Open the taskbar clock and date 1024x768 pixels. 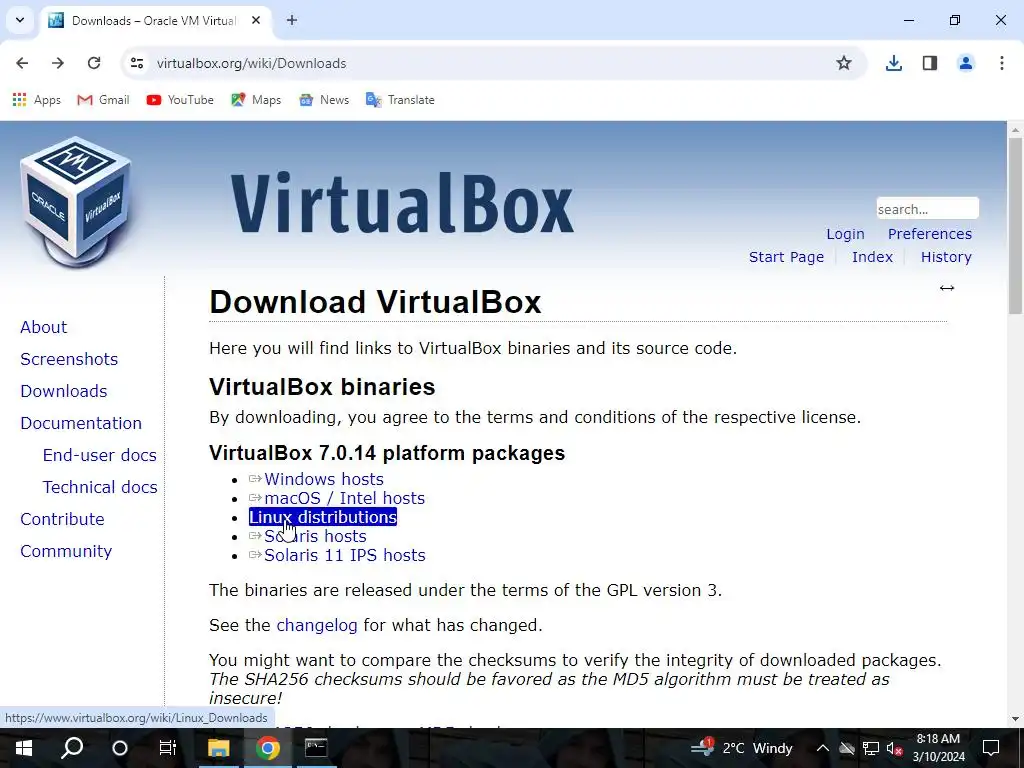938,748
